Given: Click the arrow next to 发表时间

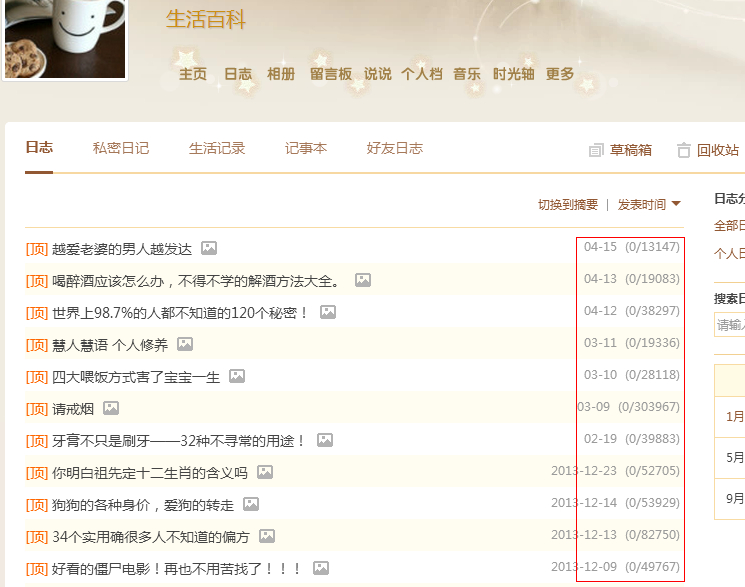Looking at the screenshot, I should [676, 204].
